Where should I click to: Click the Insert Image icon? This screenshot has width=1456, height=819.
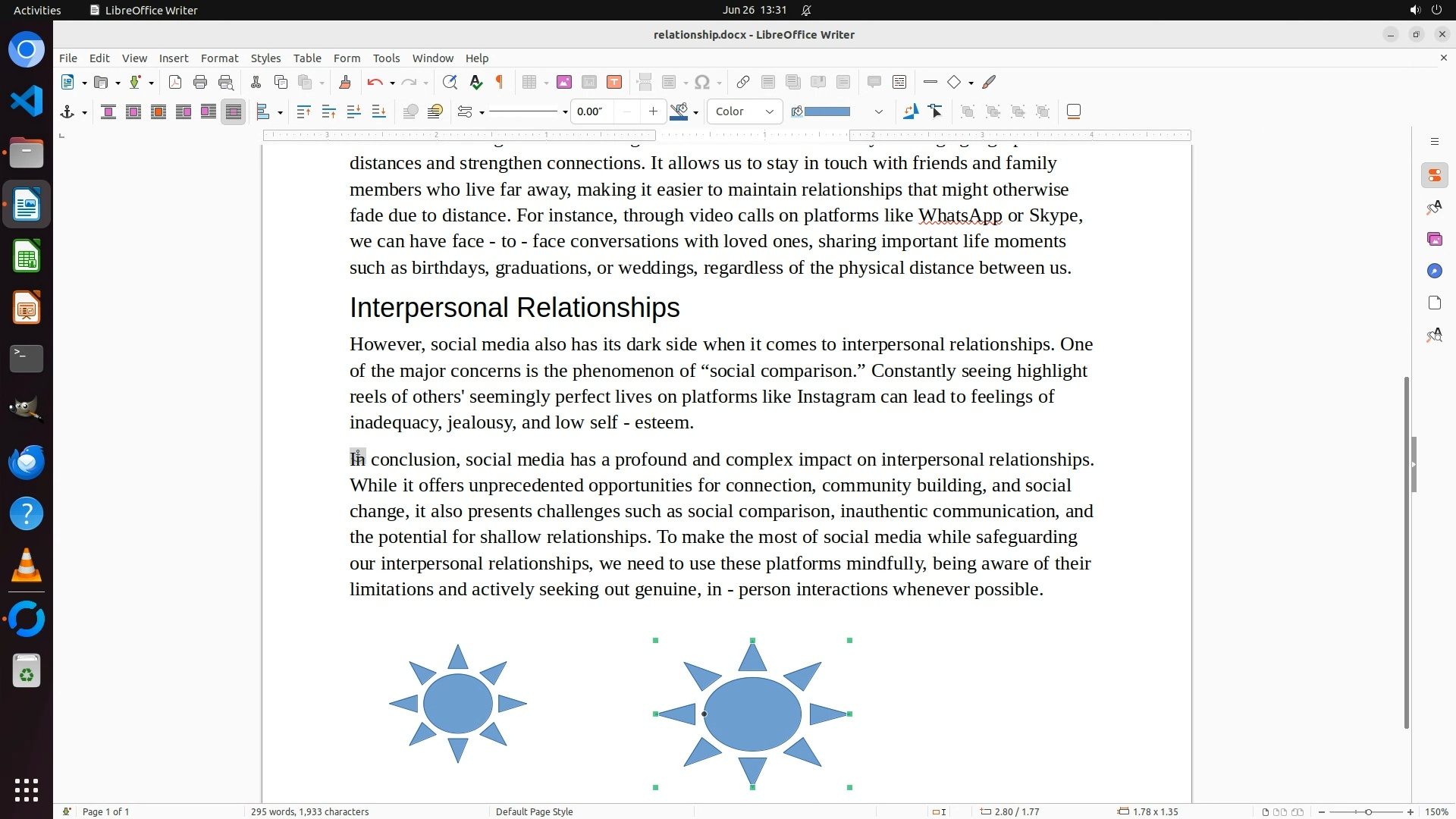[563, 83]
